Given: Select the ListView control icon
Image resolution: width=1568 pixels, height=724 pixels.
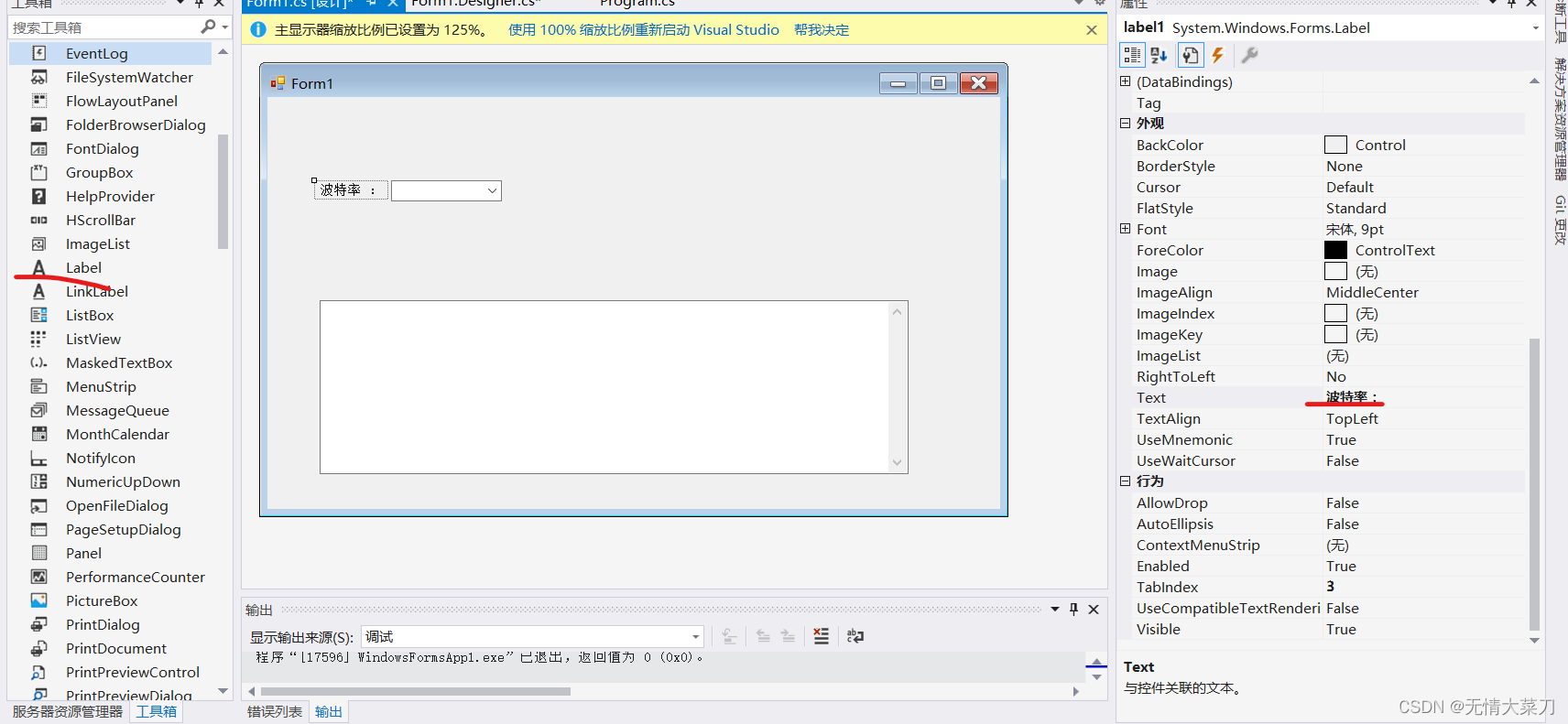Looking at the screenshot, I should click(x=38, y=339).
